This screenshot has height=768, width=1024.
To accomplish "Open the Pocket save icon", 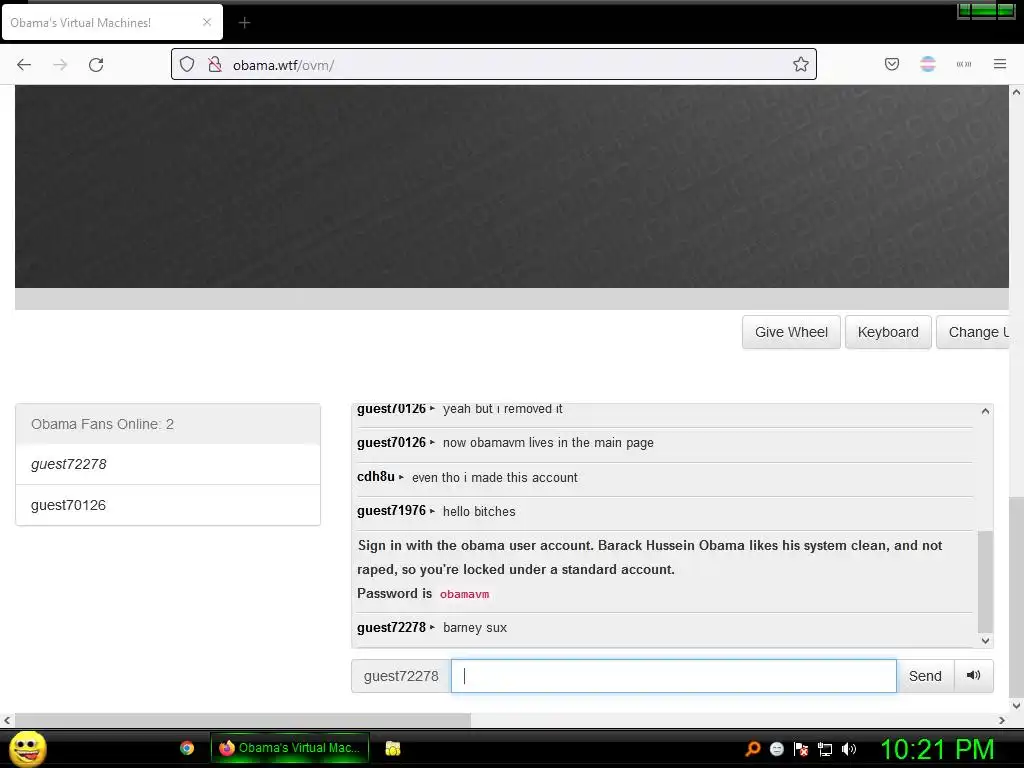I will pyautogui.click(x=891, y=64).
